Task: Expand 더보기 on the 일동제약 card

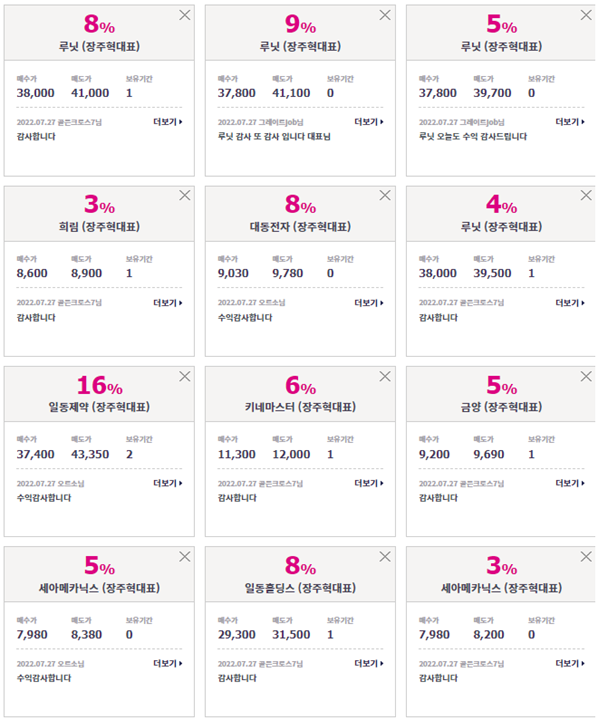Action: 168,483
